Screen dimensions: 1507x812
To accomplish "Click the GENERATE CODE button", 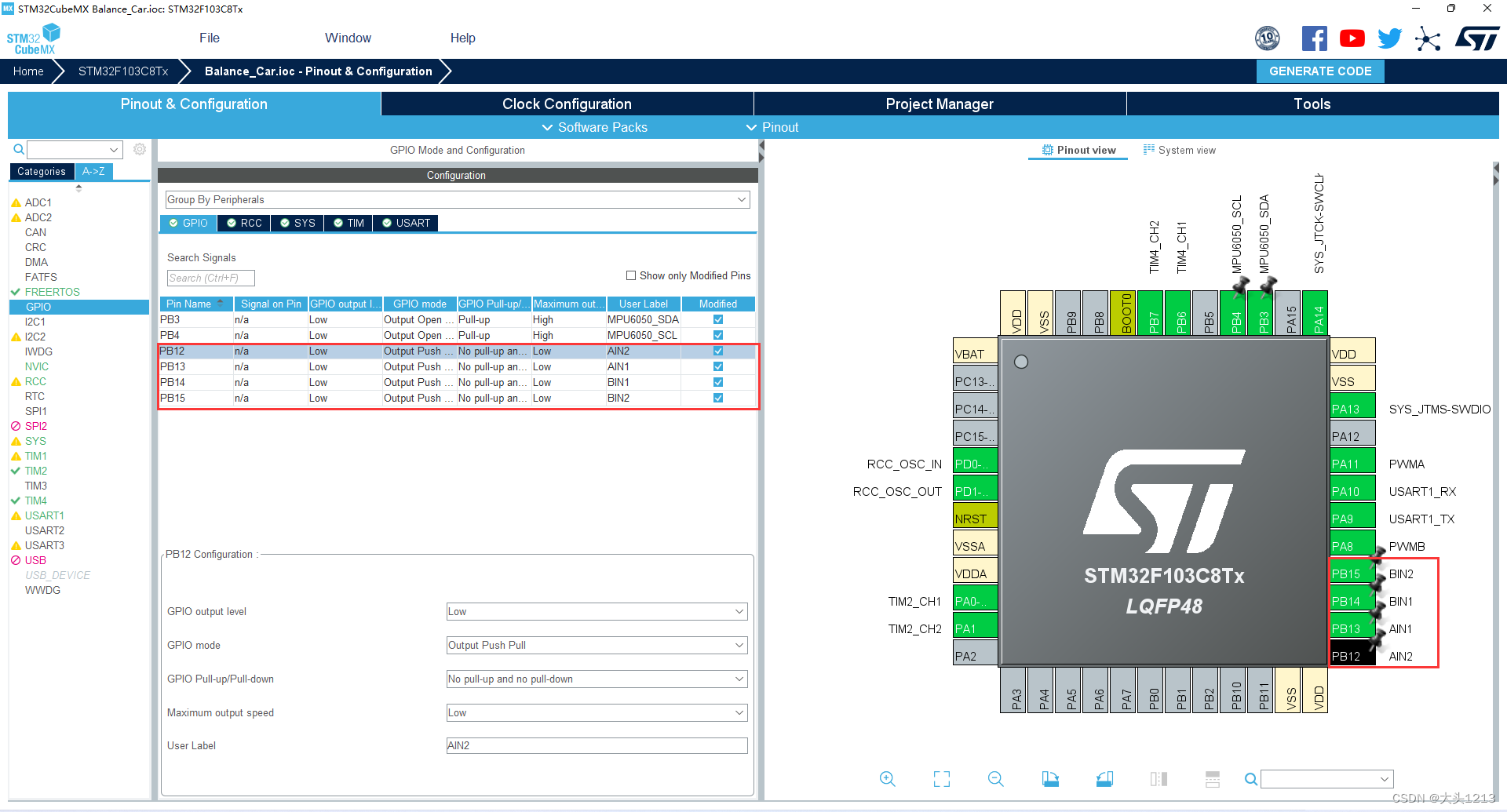I will click(1320, 71).
